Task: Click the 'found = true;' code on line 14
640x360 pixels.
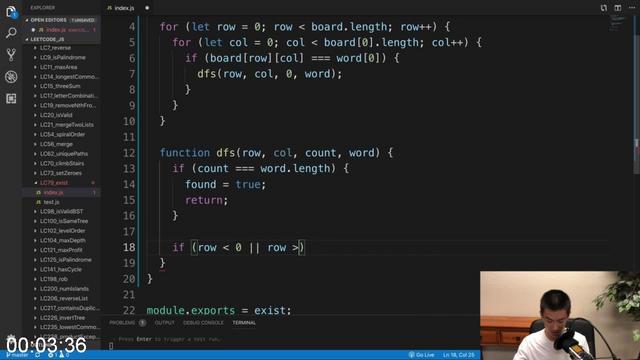Action: click(x=225, y=184)
